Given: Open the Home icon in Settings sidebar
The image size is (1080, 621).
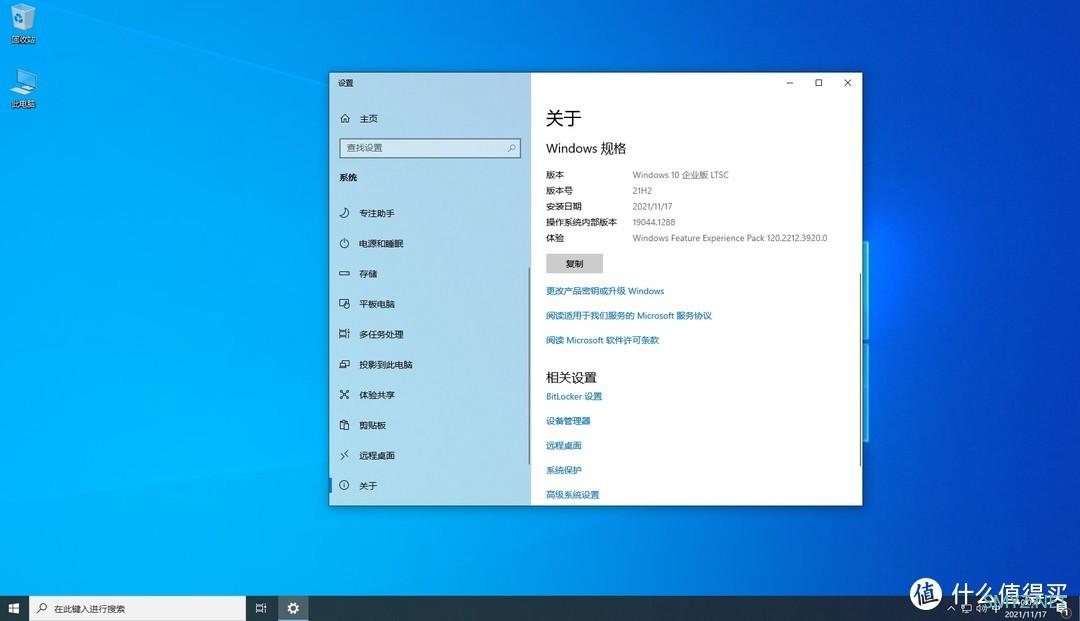Looking at the screenshot, I should 345,118.
